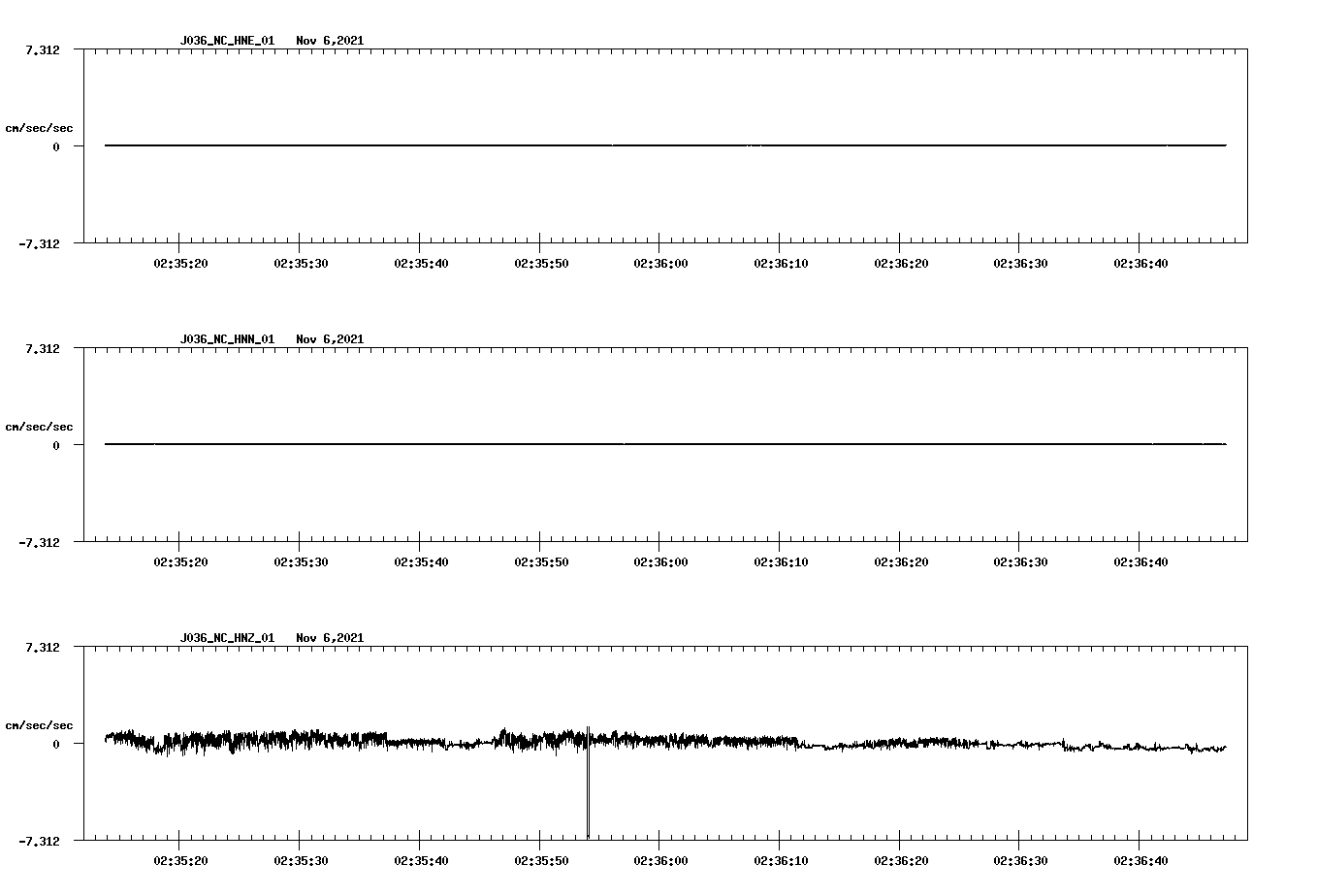Image resolution: width=1317 pixels, height=896 pixels.
Task: Select the 7.312 upper limit on HNN plot
Action: [x=42, y=348]
